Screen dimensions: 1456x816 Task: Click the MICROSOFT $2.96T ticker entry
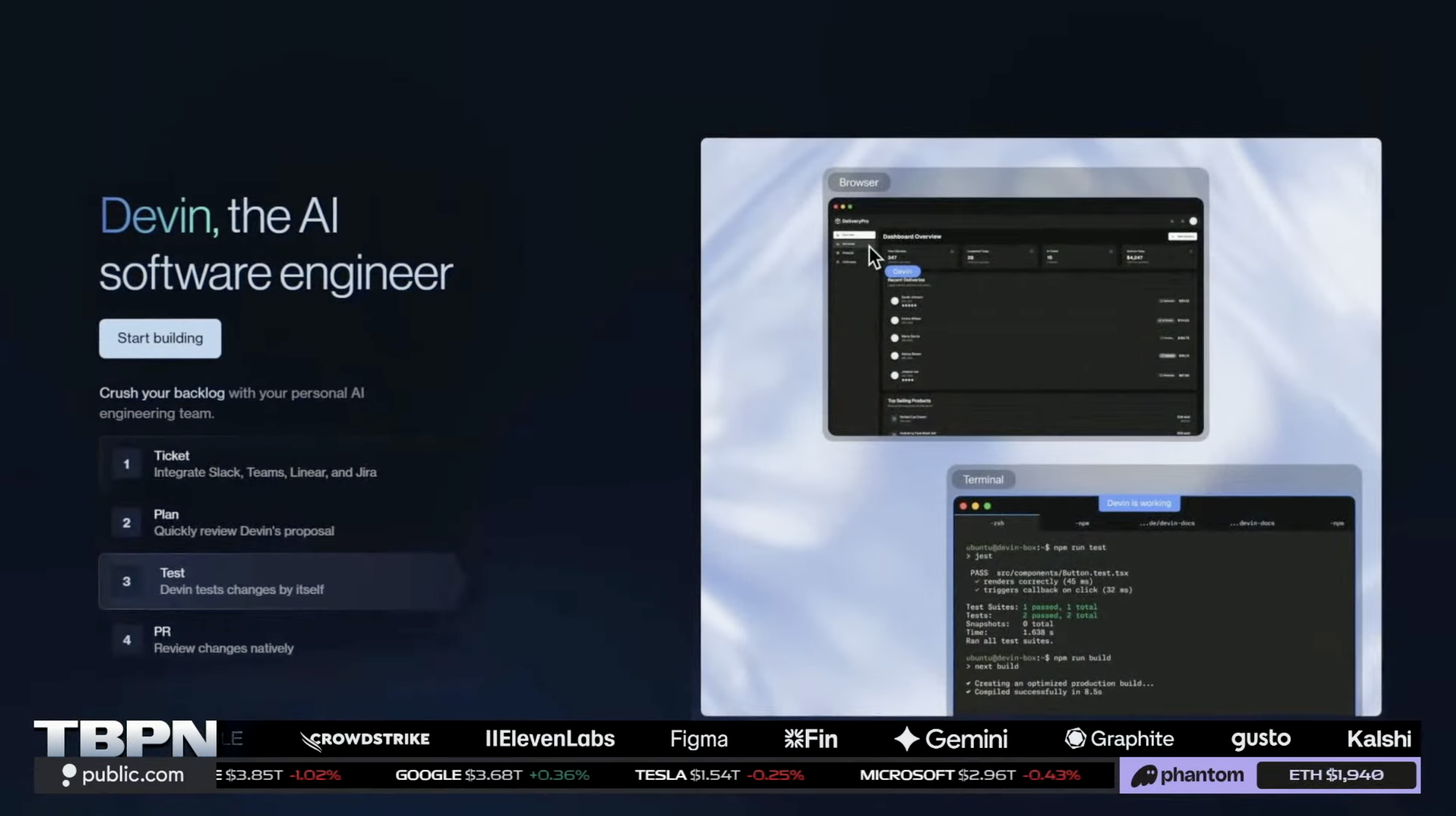tap(970, 775)
